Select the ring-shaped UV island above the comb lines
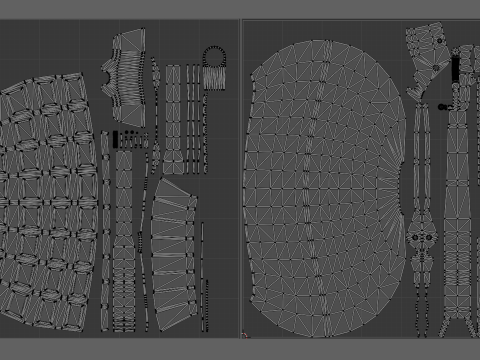This screenshot has height=360, width=480. coord(214,56)
